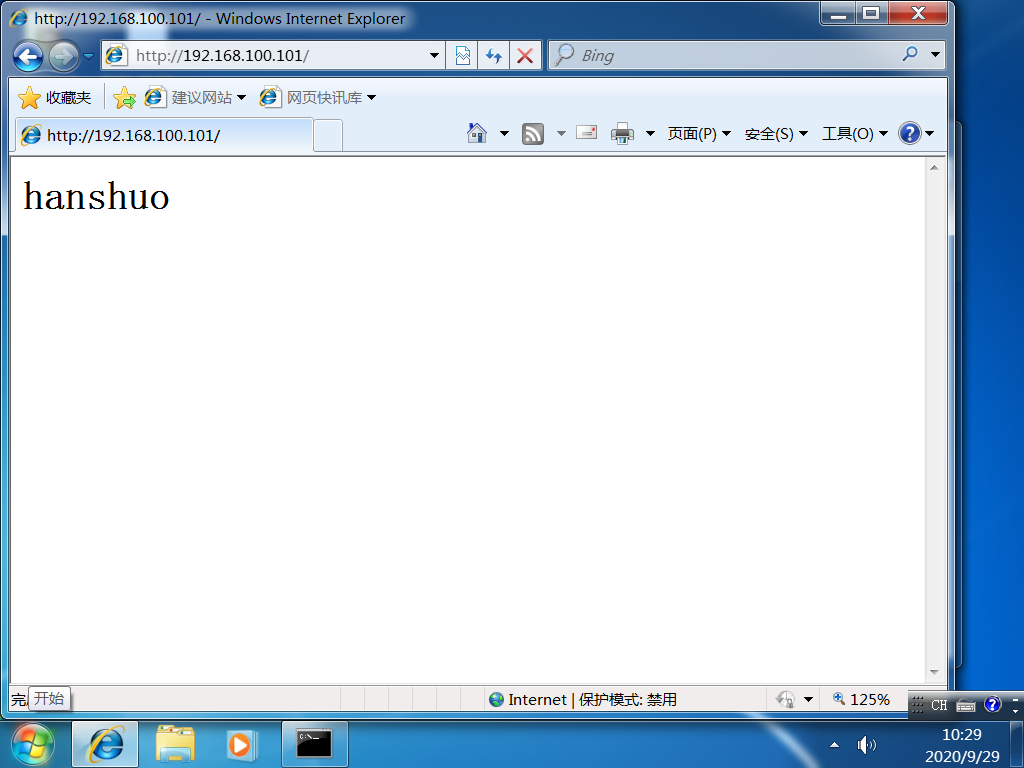Open the search provider dropdown arrow
Viewport: 1024px width, 768px height.
[935, 54]
